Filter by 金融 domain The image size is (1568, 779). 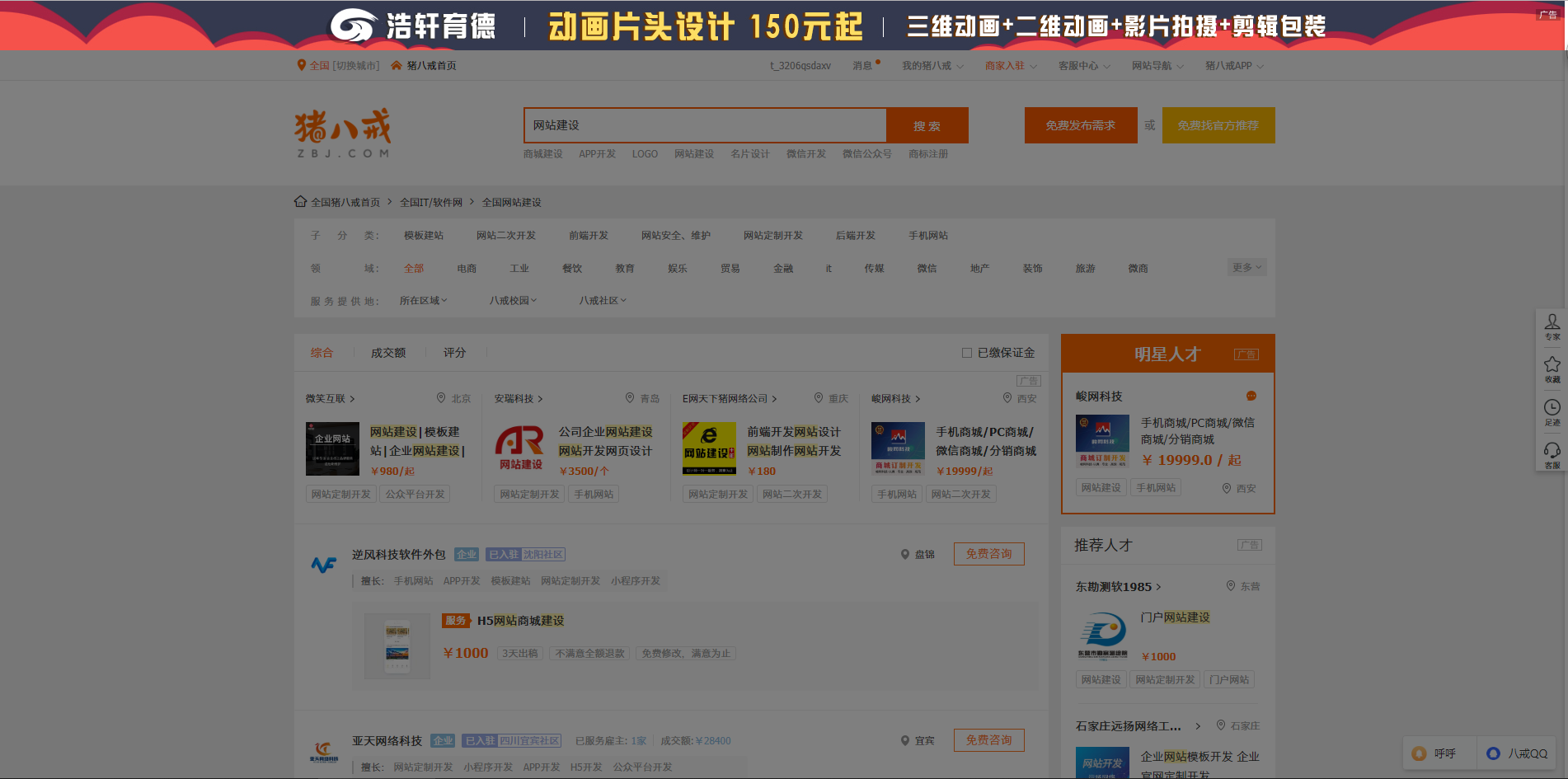[x=783, y=269]
